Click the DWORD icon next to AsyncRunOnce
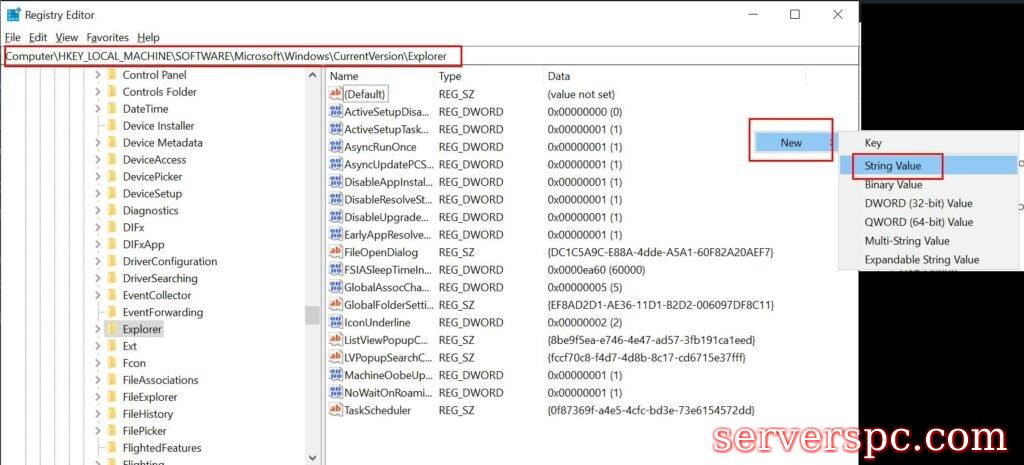1024x465 pixels. (336, 147)
